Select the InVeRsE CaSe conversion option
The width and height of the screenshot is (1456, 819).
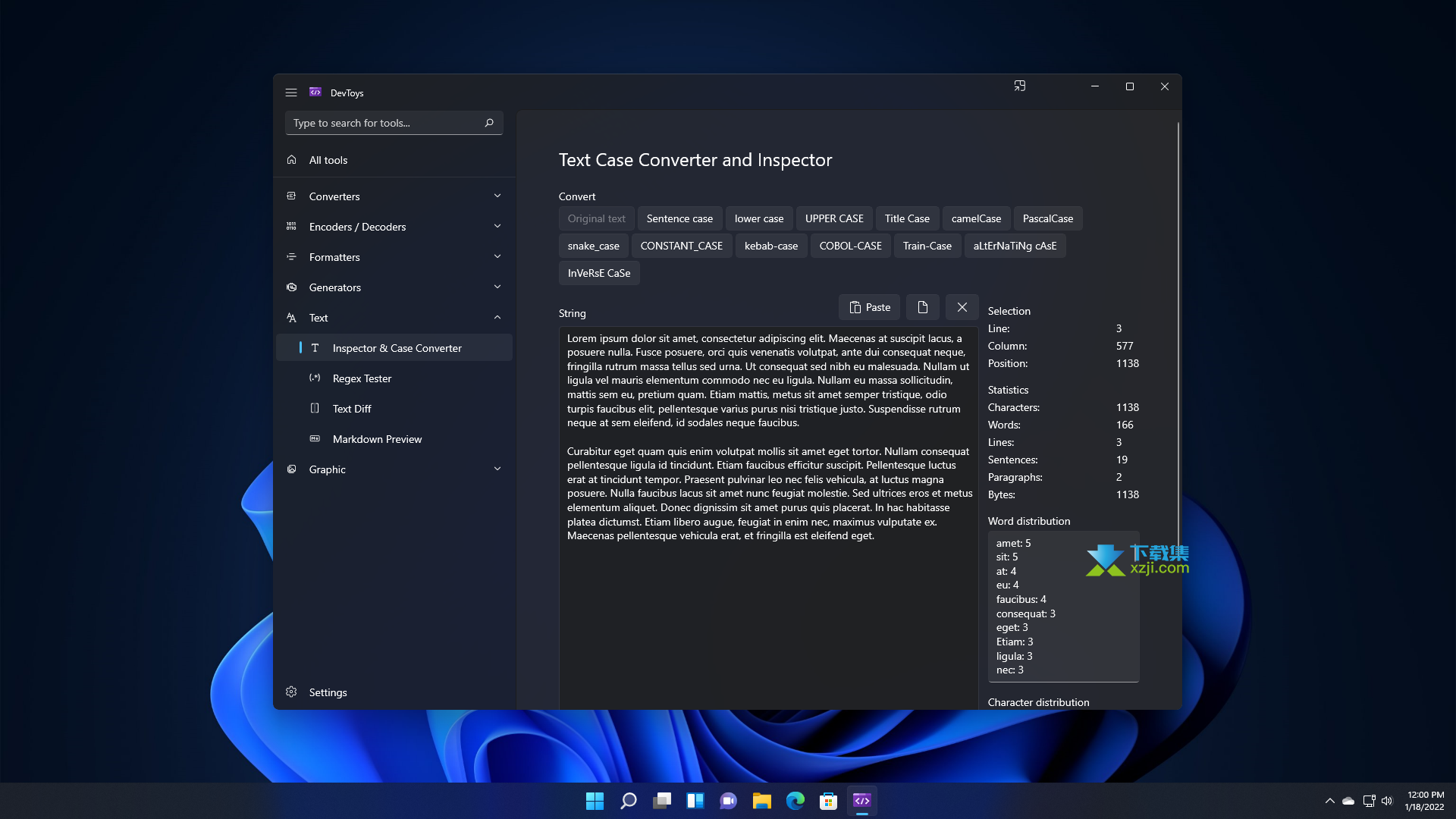pos(599,272)
